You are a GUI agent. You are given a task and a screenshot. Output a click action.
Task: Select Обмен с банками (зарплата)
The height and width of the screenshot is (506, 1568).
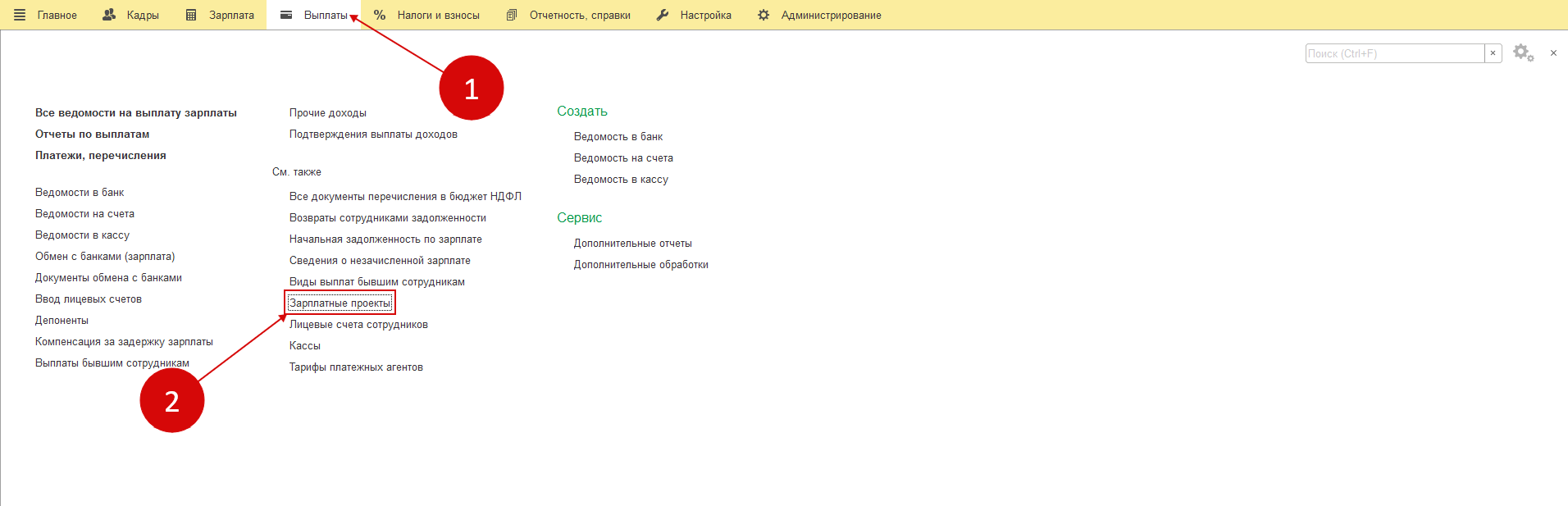click(x=105, y=257)
